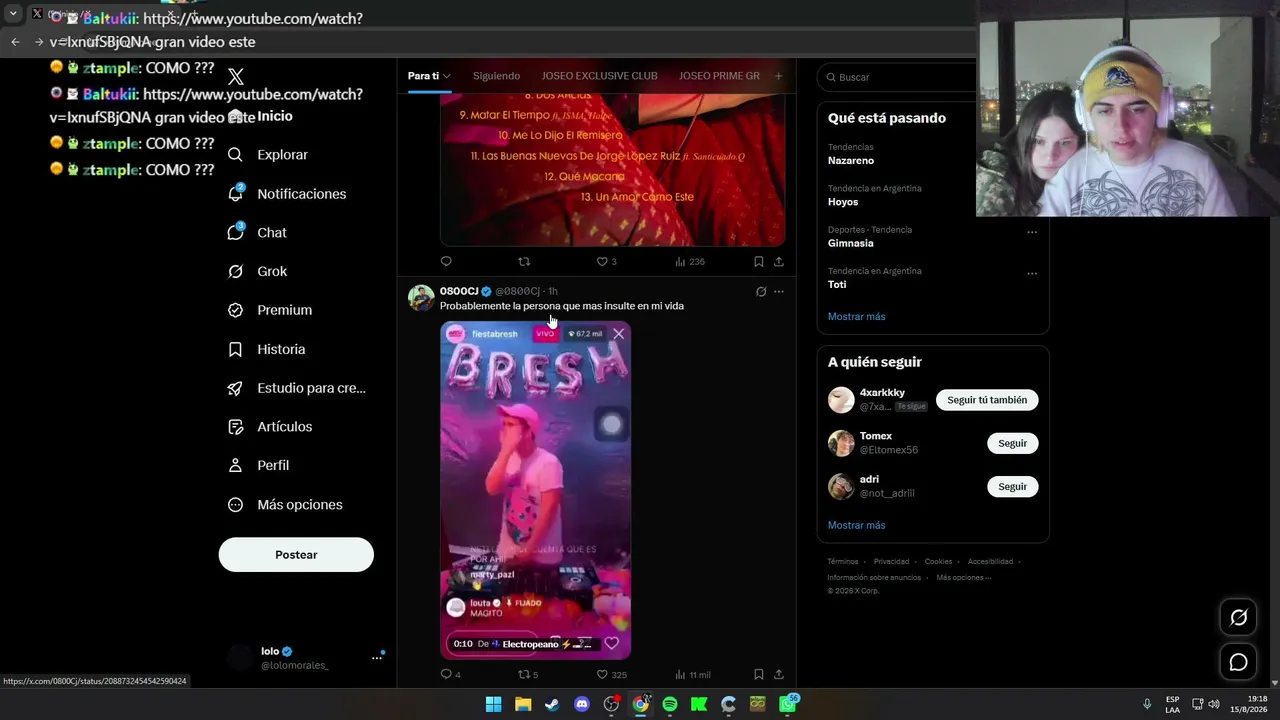Open more options for the 0800CJ post
1280x720 pixels.
coord(779,292)
